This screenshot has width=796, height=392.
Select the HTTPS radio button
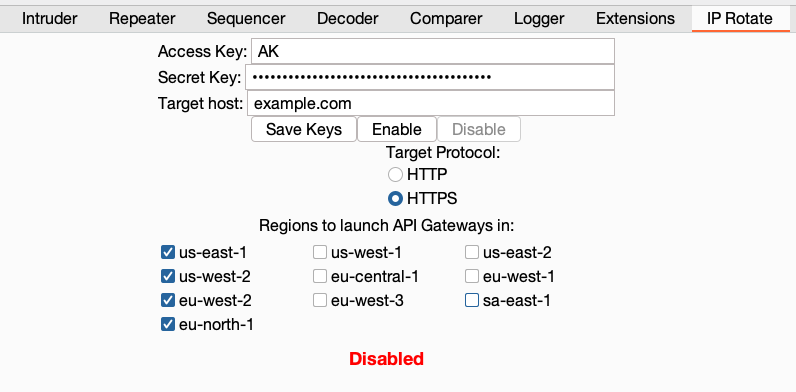[395, 199]
